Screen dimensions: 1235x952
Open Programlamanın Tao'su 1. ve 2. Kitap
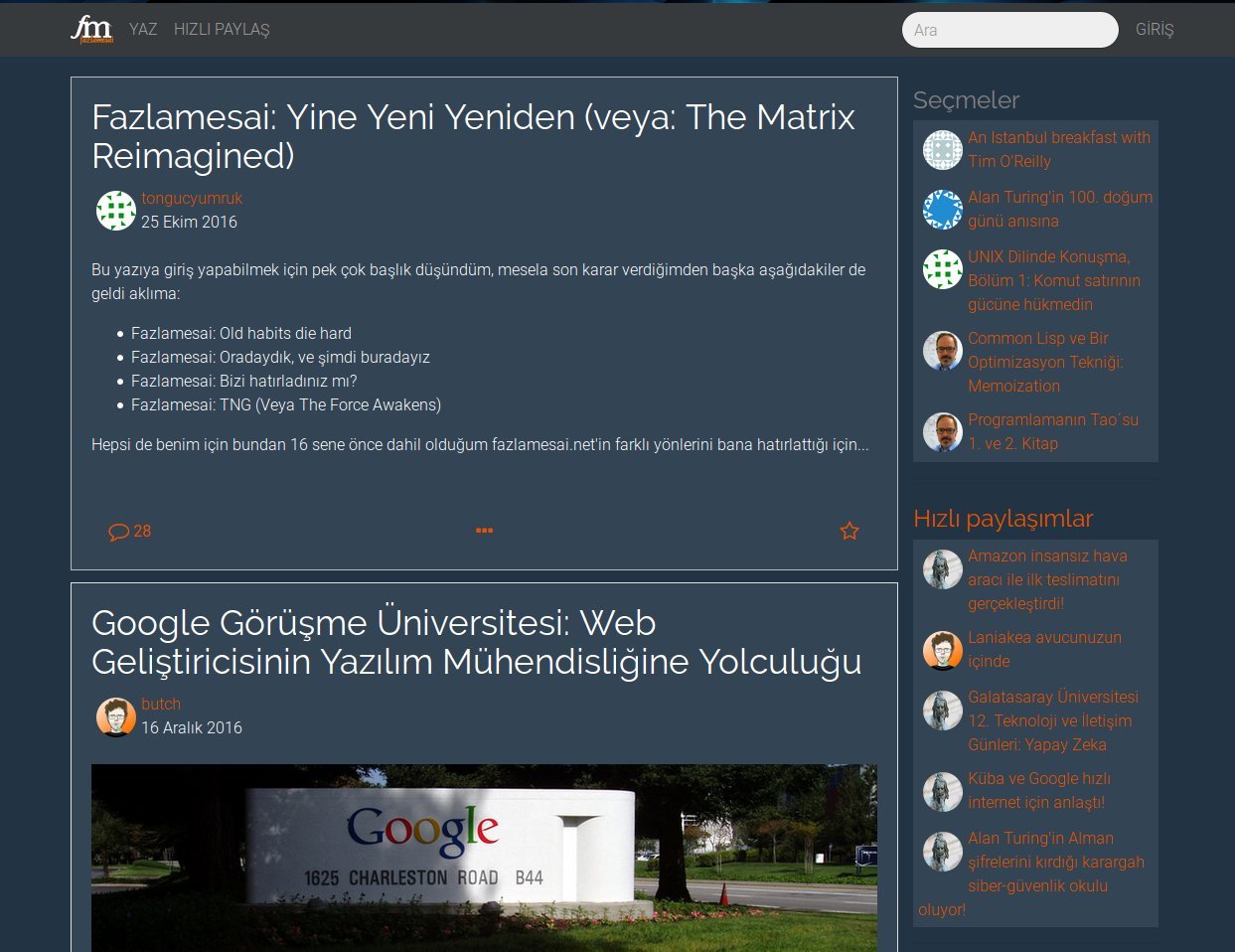[x=1053, y=432]
